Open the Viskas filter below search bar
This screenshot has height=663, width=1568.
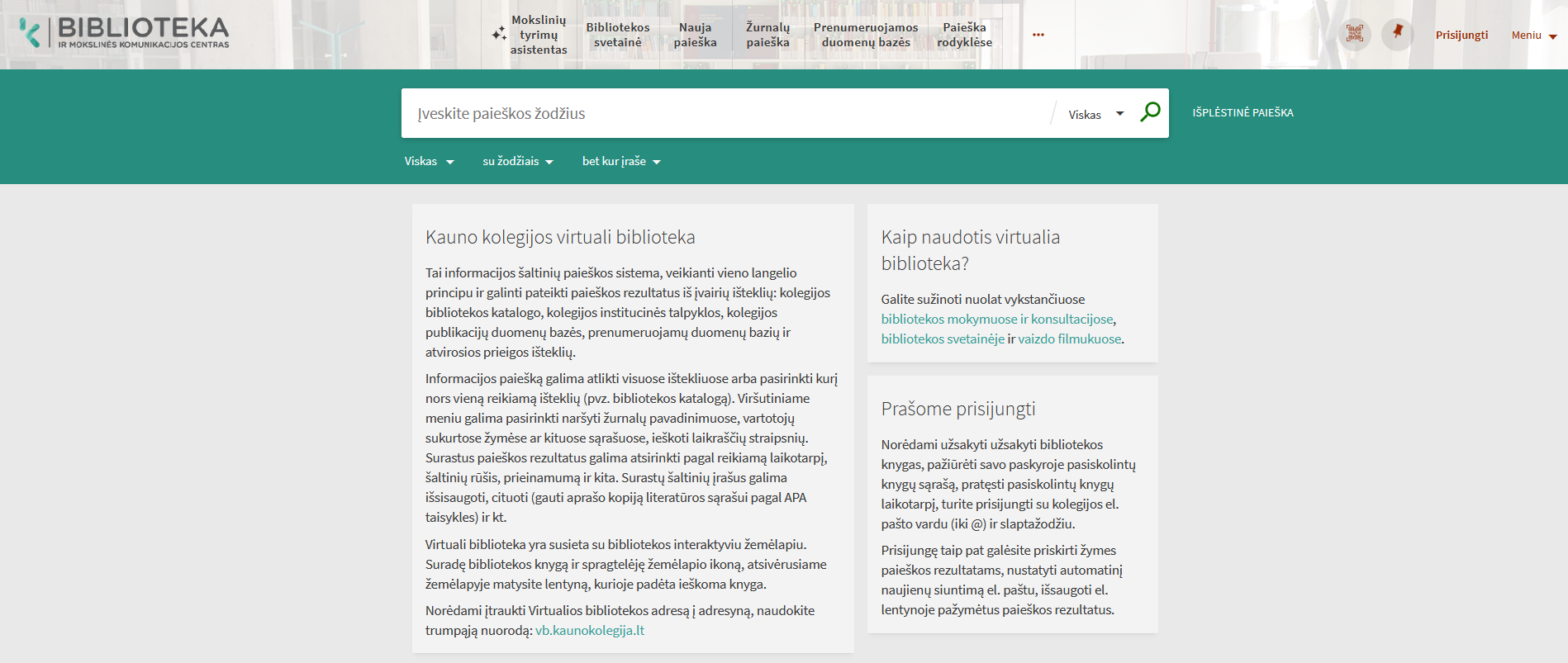[x=429, y=162]
